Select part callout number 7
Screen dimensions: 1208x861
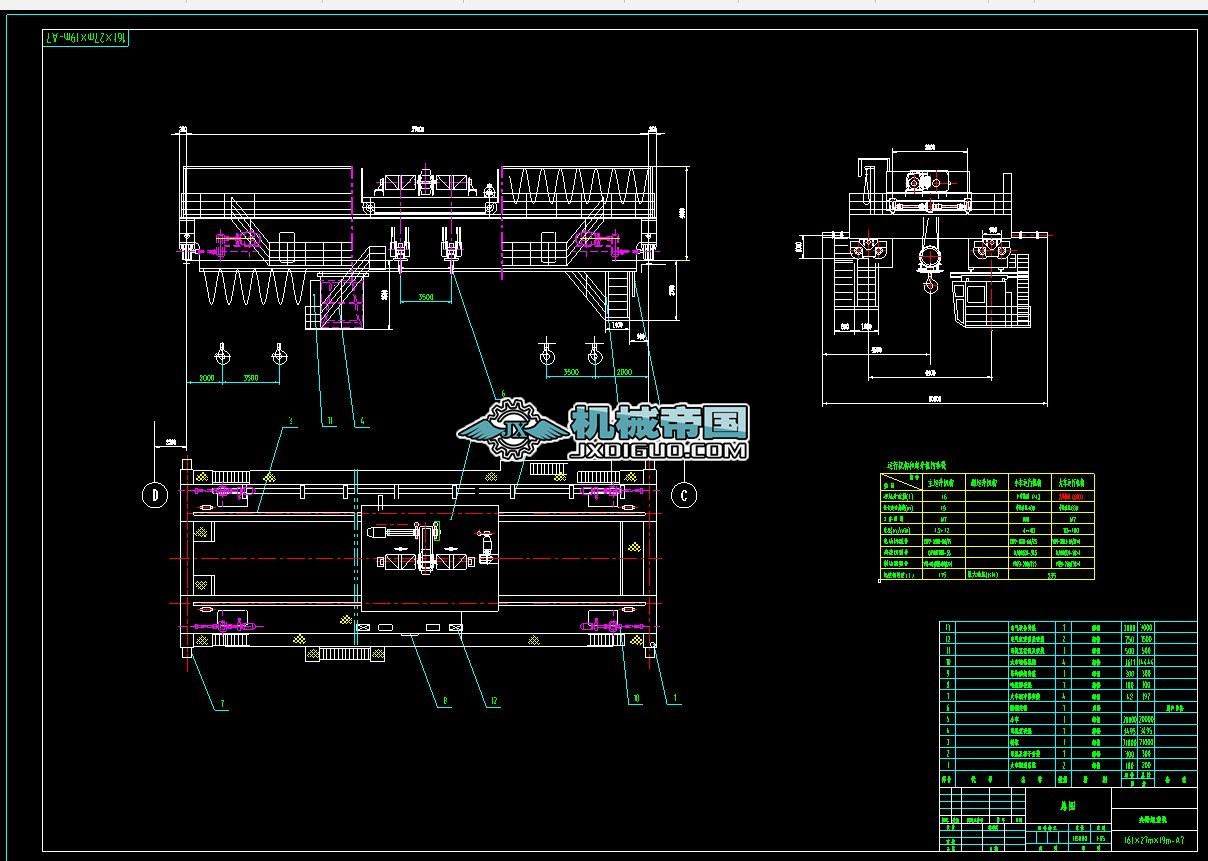[x=221, y=704]
